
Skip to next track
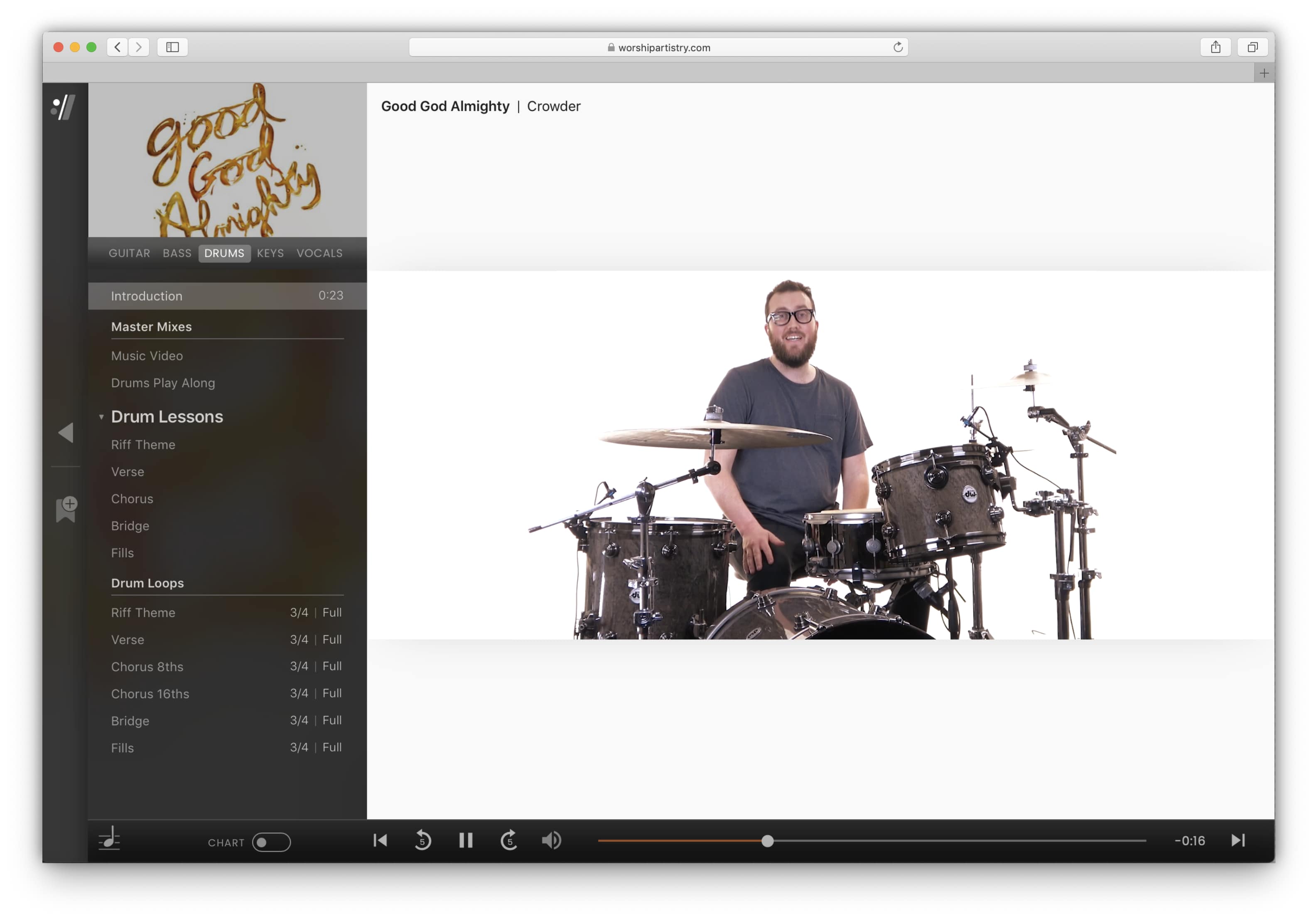click(x=1237, y=841)
